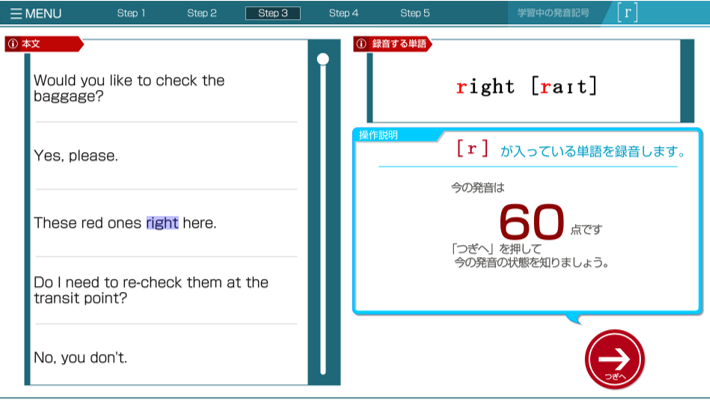Click the scrollbar handle in the text panel
710x400 pixels.
point(323,60)
